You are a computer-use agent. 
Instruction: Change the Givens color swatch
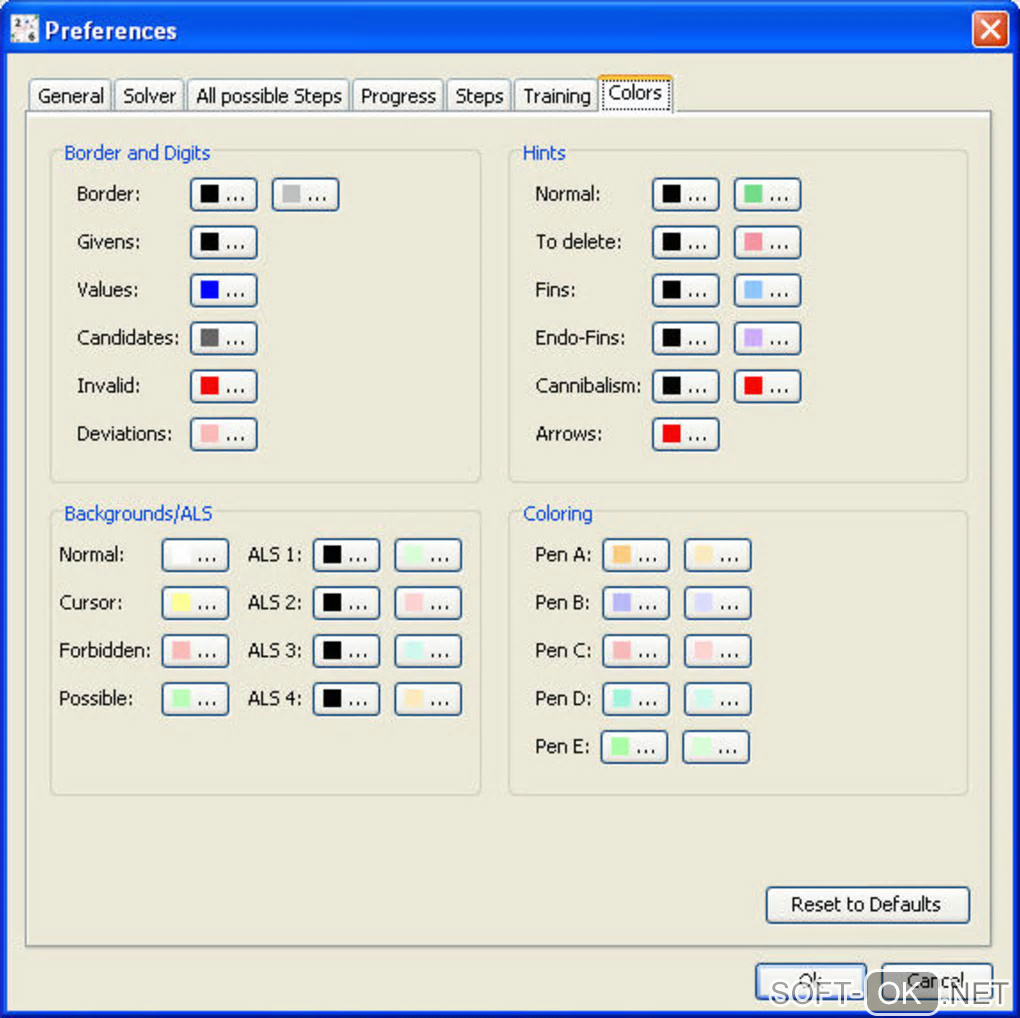[x=224, y=243]
